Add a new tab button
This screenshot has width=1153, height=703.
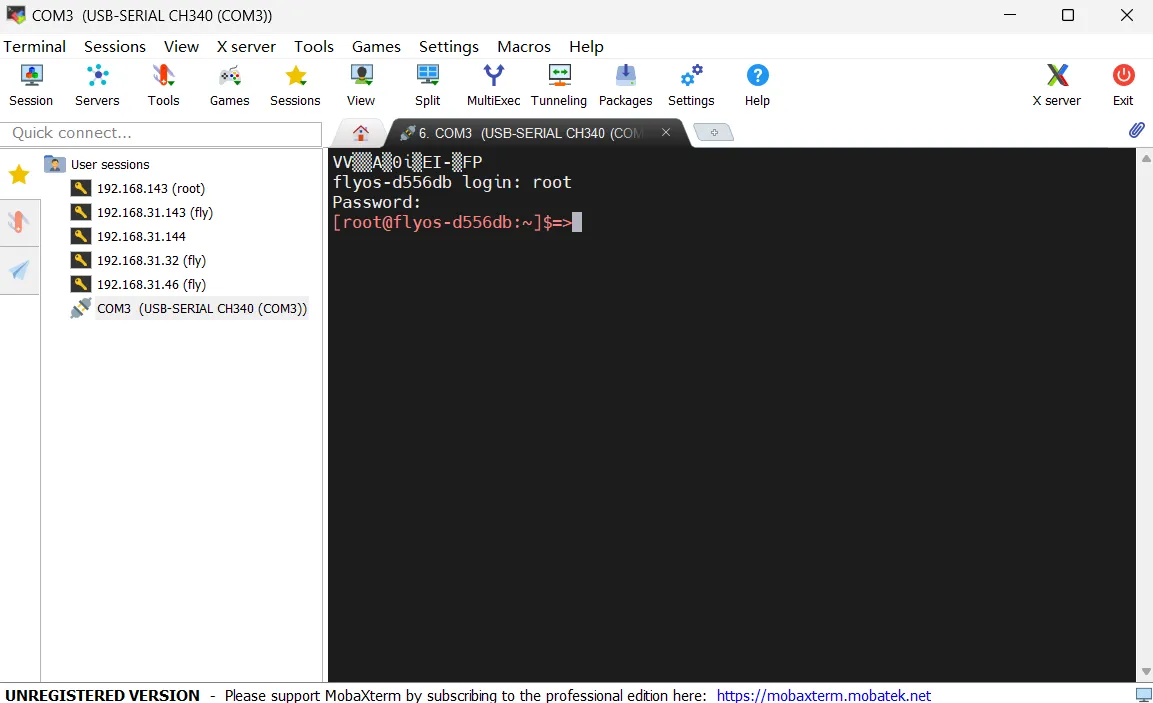pos(713,133)
